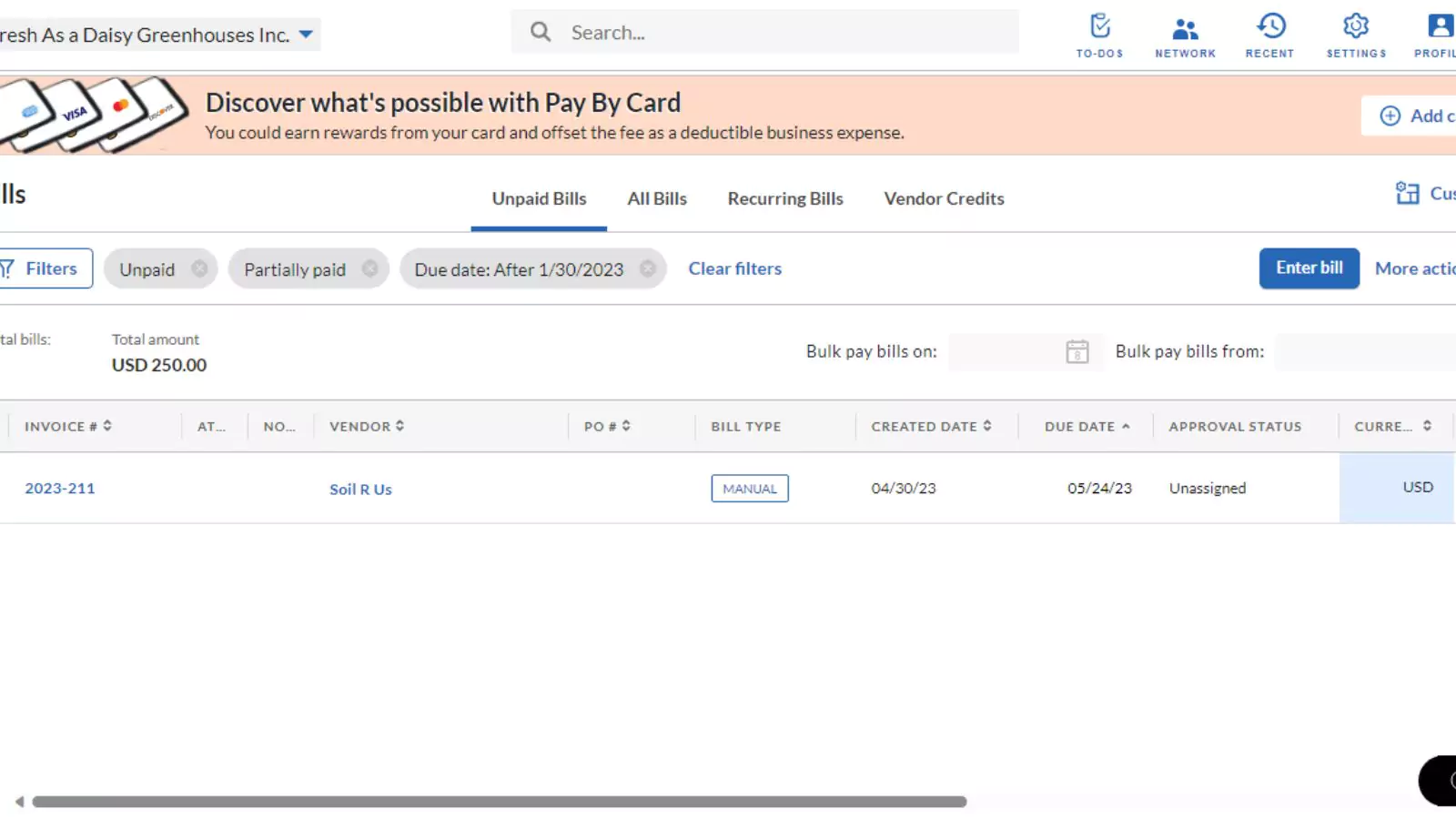Click the Add card plus icon
The width and height of the screenshot is (1456, 819).
pyautogui.click(x=1390, y=116)
